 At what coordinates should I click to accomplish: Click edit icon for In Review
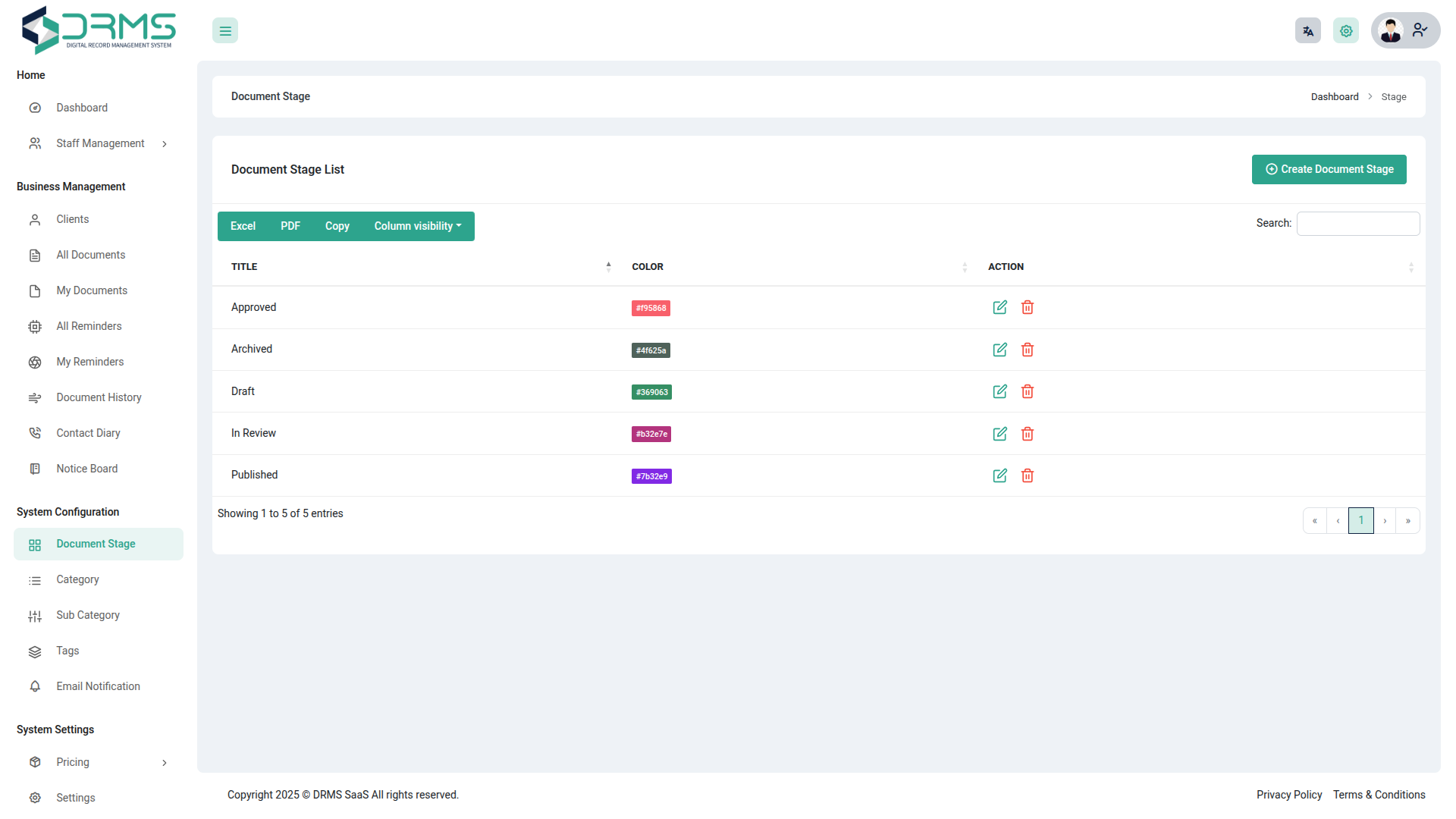click(999, 434)
